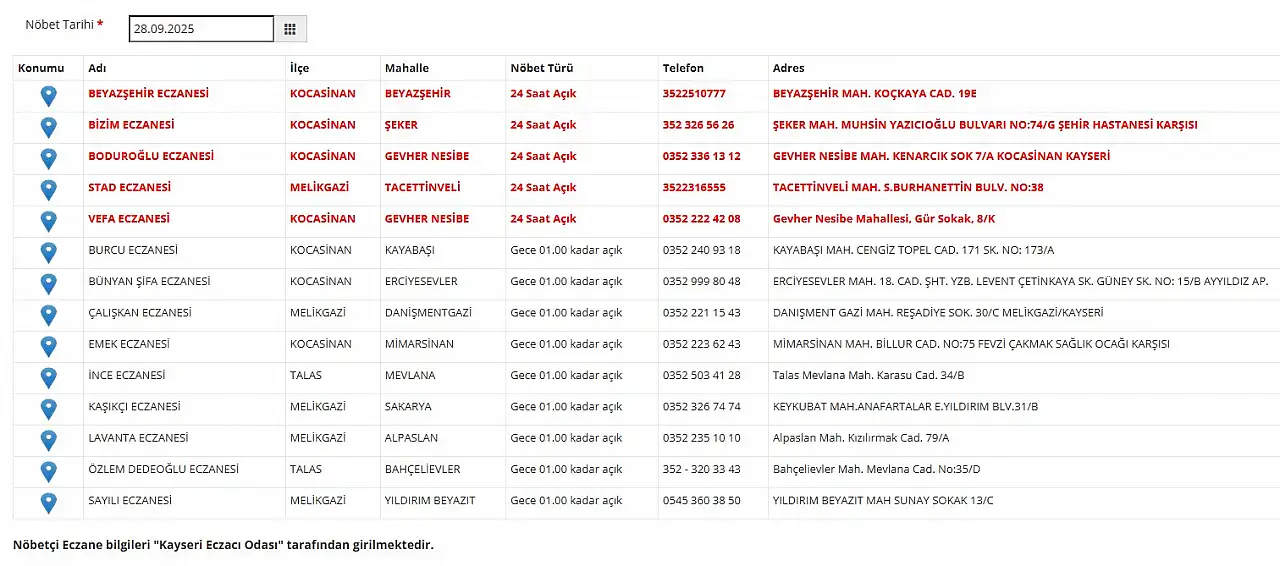Open map pin for Bizim Eczanesi
Screen dimensions: 1280x566
pos(48,127)
